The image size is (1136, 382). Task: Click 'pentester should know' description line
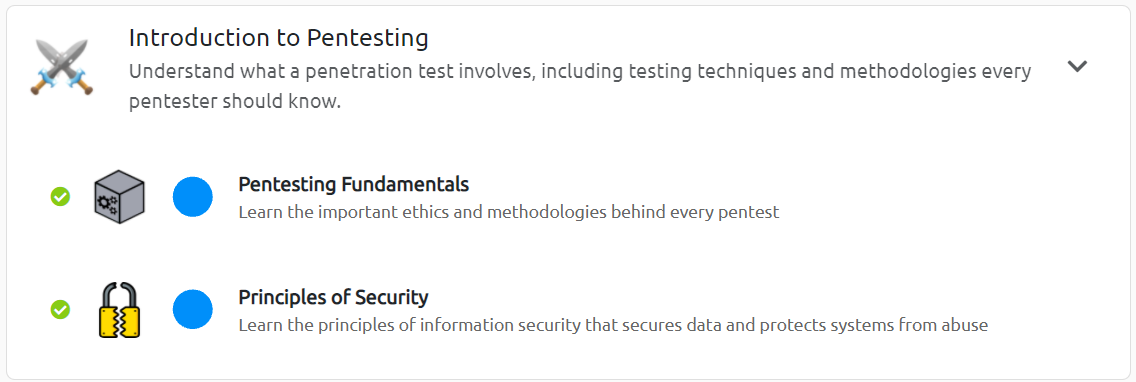coord(235,102)
